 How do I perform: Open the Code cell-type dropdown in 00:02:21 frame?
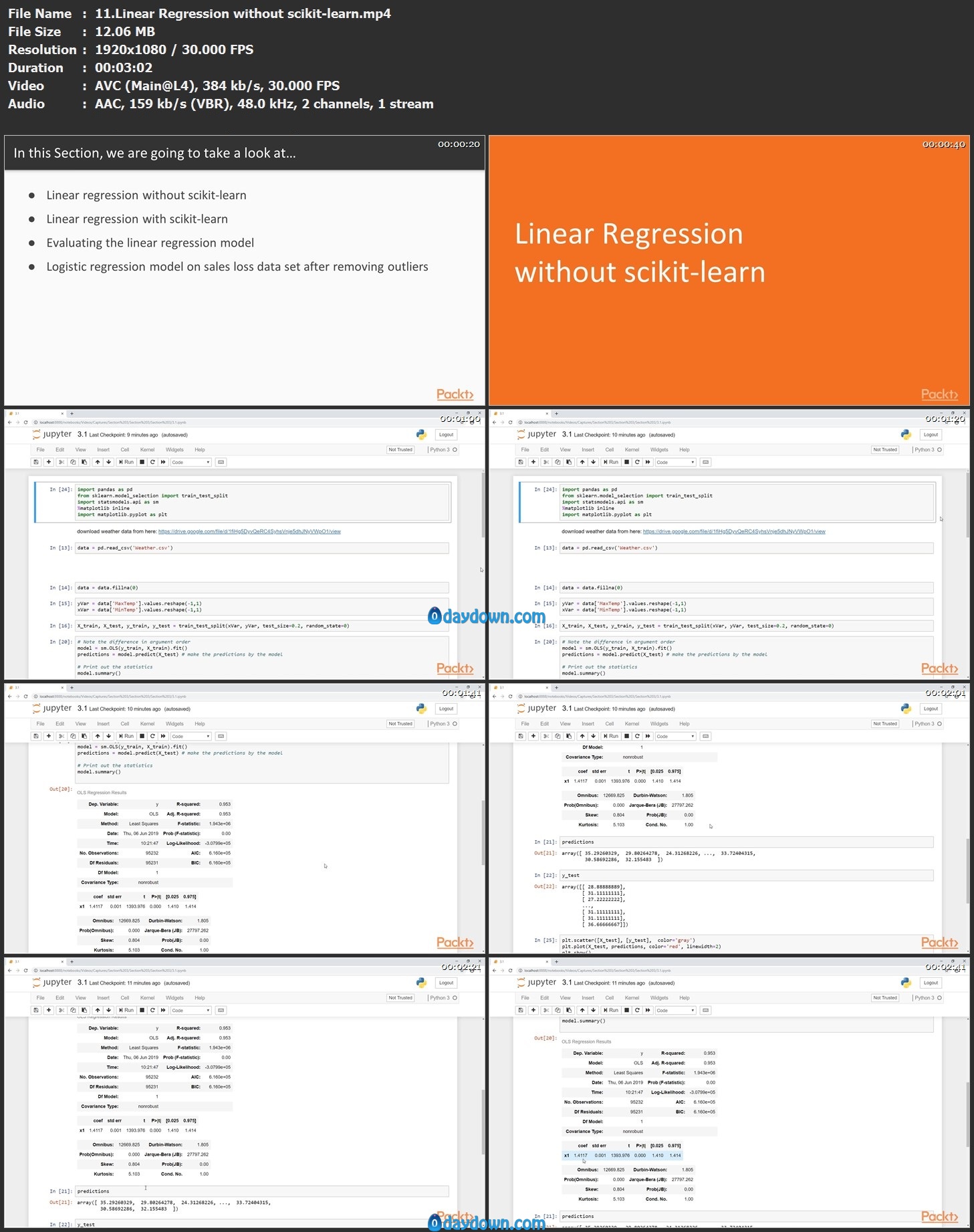click(x=191, y=1010)
